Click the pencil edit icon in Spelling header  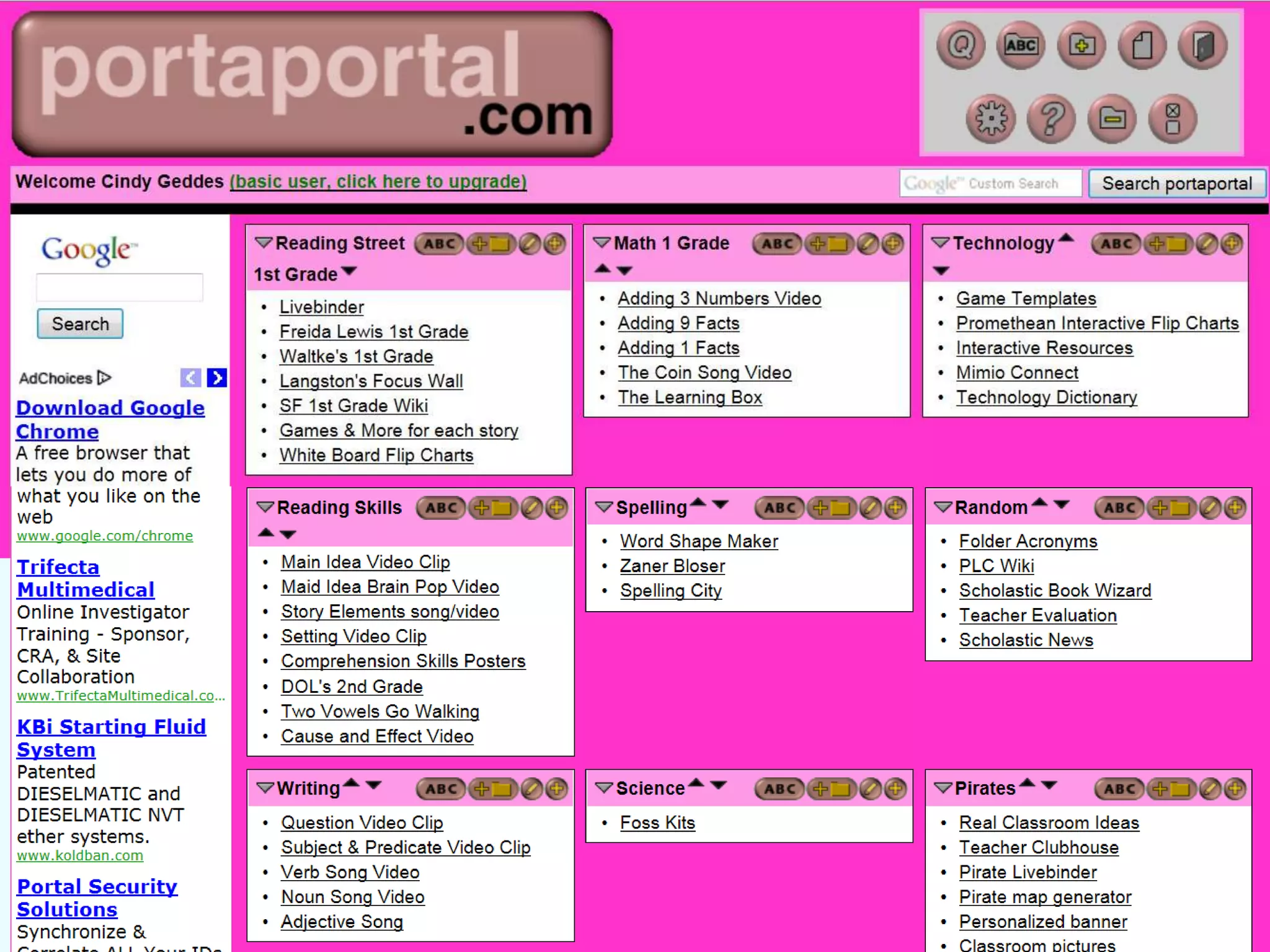point(871,508)
